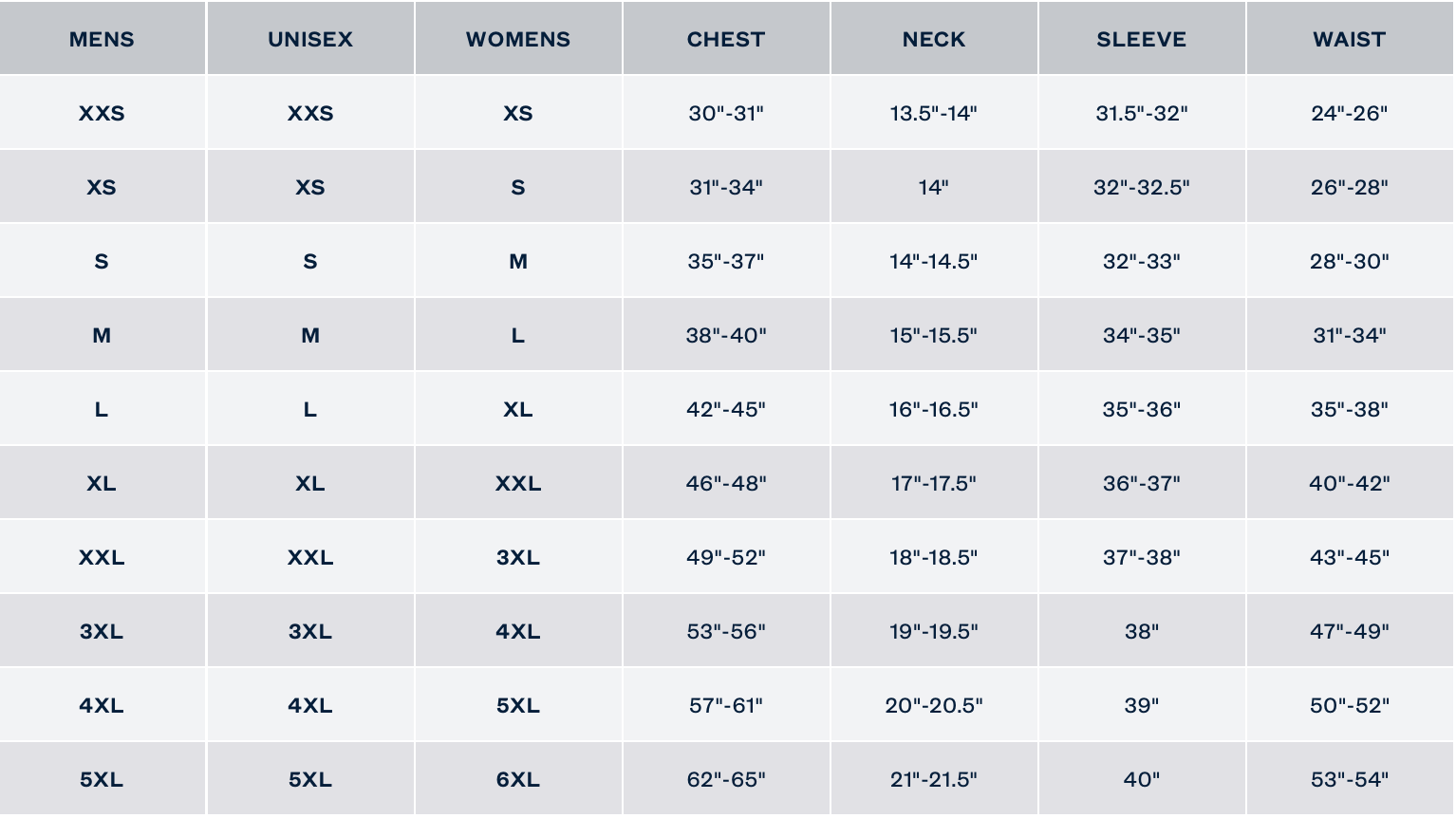Click waist measurement 28"-30"

tap(1350, 261)
